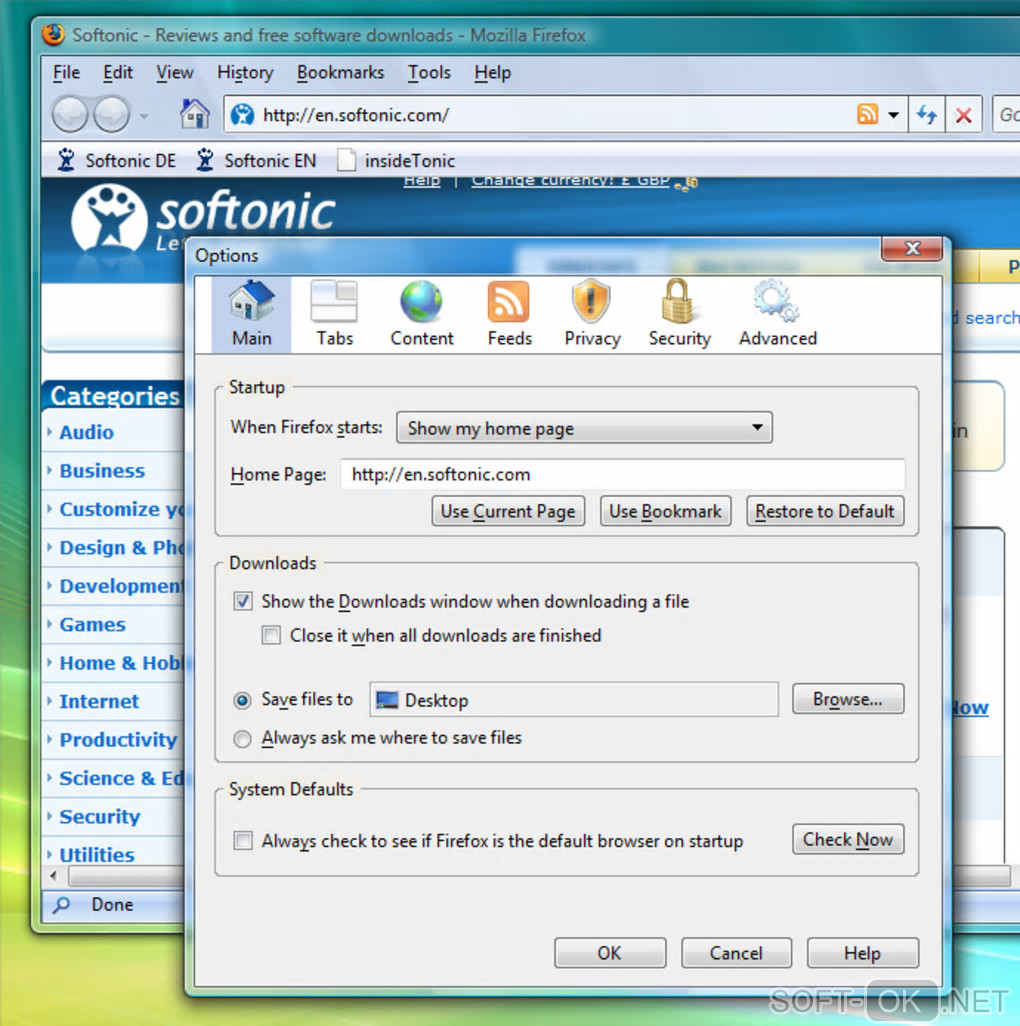Click the RSS feed icon in address bar
Screen dimensions: 1020x1026
(867, 115)
